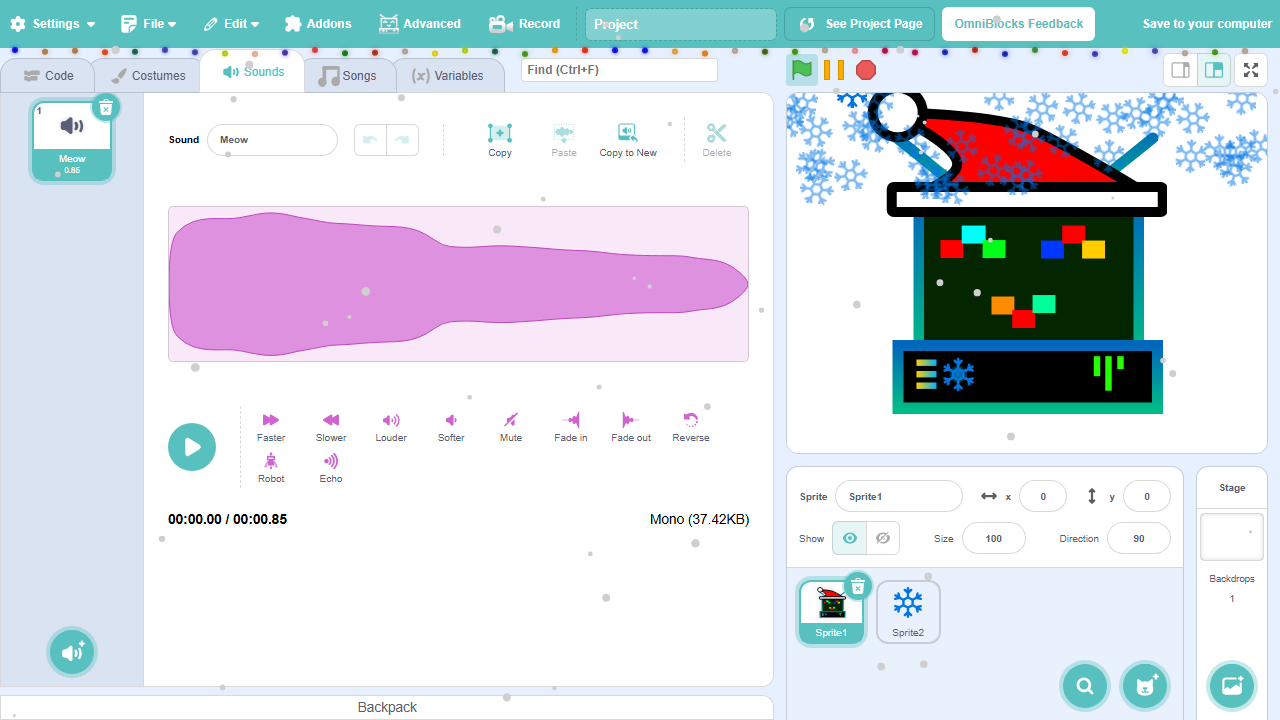Apply the Echo effect
The image size is (1280, 720).
coord(331,467)
